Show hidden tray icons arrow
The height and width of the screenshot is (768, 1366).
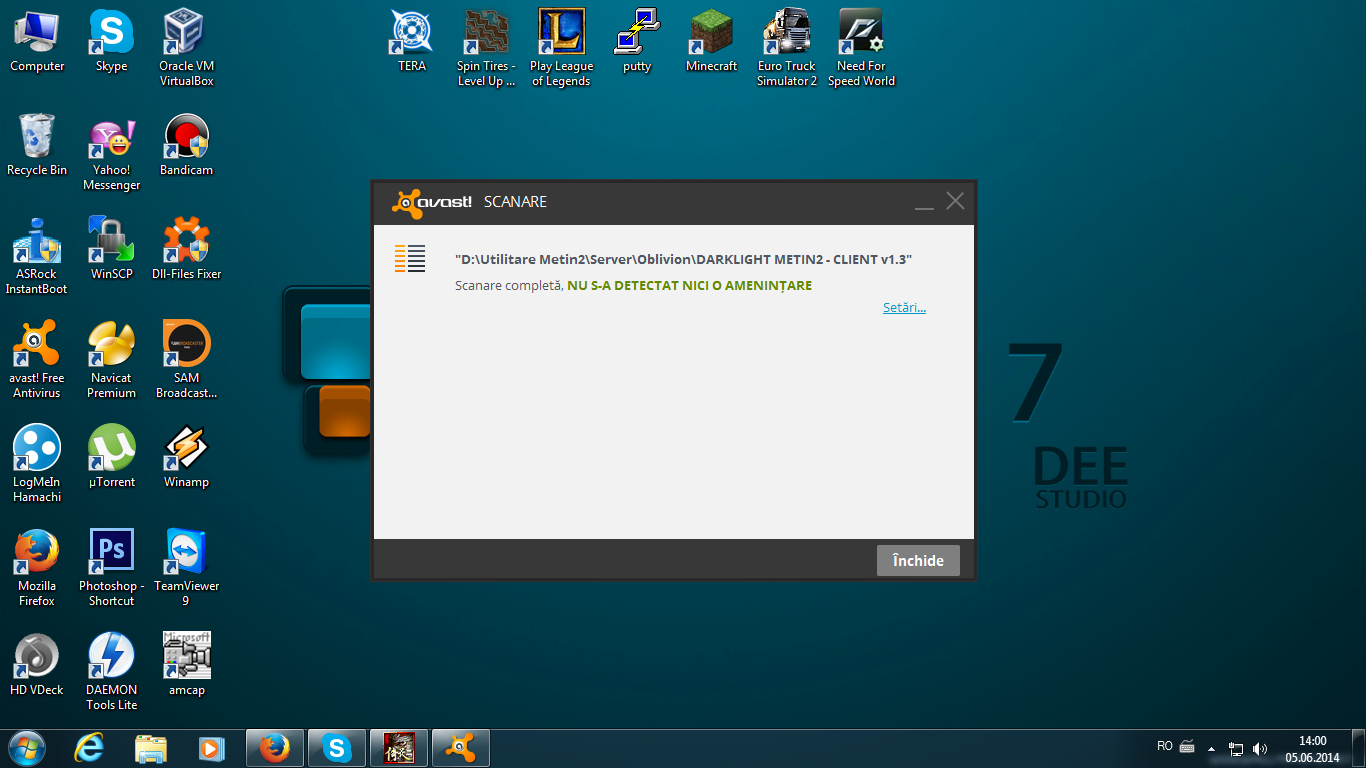click(1211, 748)
